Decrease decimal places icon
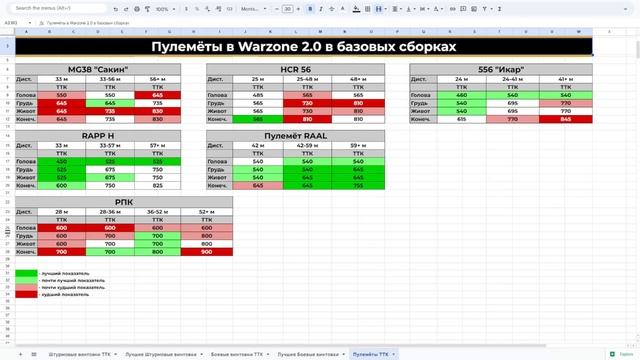The image size is (640, 360). (x=207, y=9)
